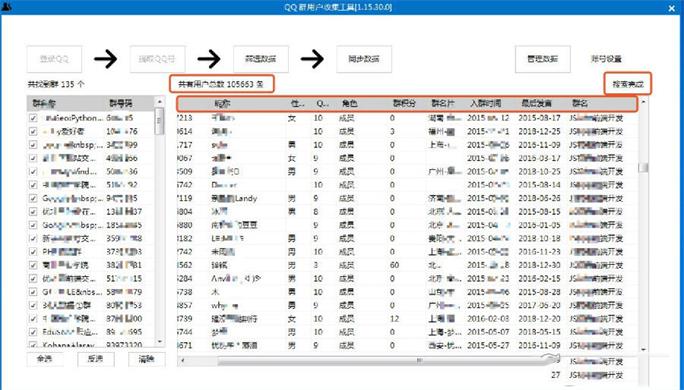Click 全选 below the group list
Viewport: 684px width, 390px height.
pyautogui.click(x=44, y=359)
